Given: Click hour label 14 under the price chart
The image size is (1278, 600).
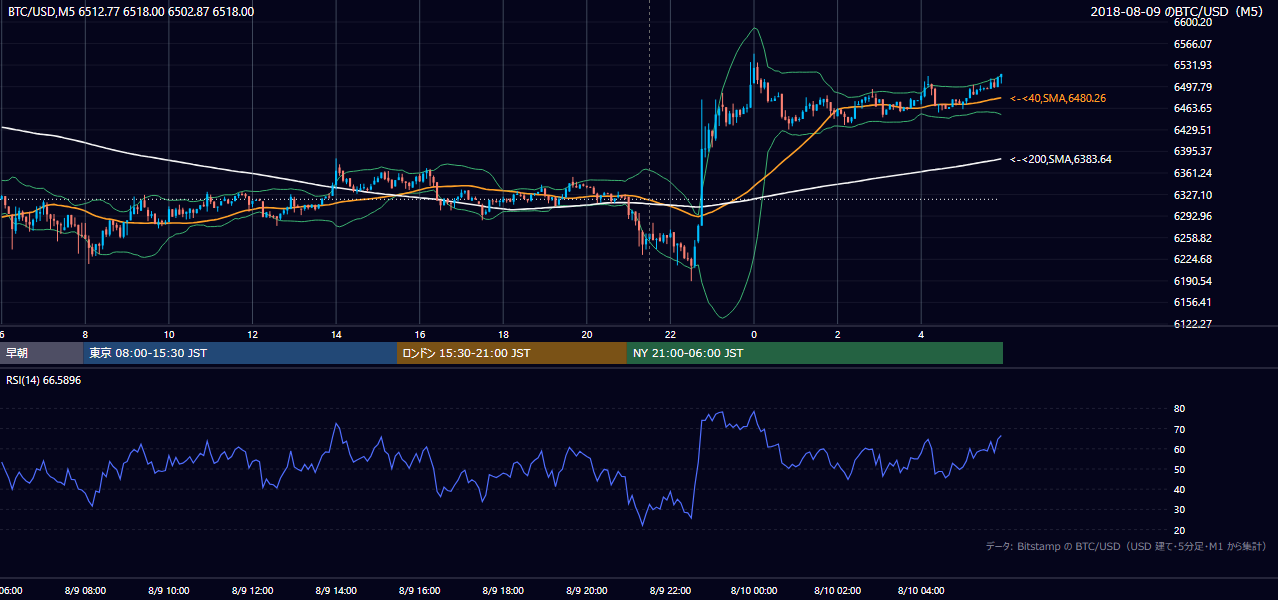Looking at the screenshot, I should [336, 334].
